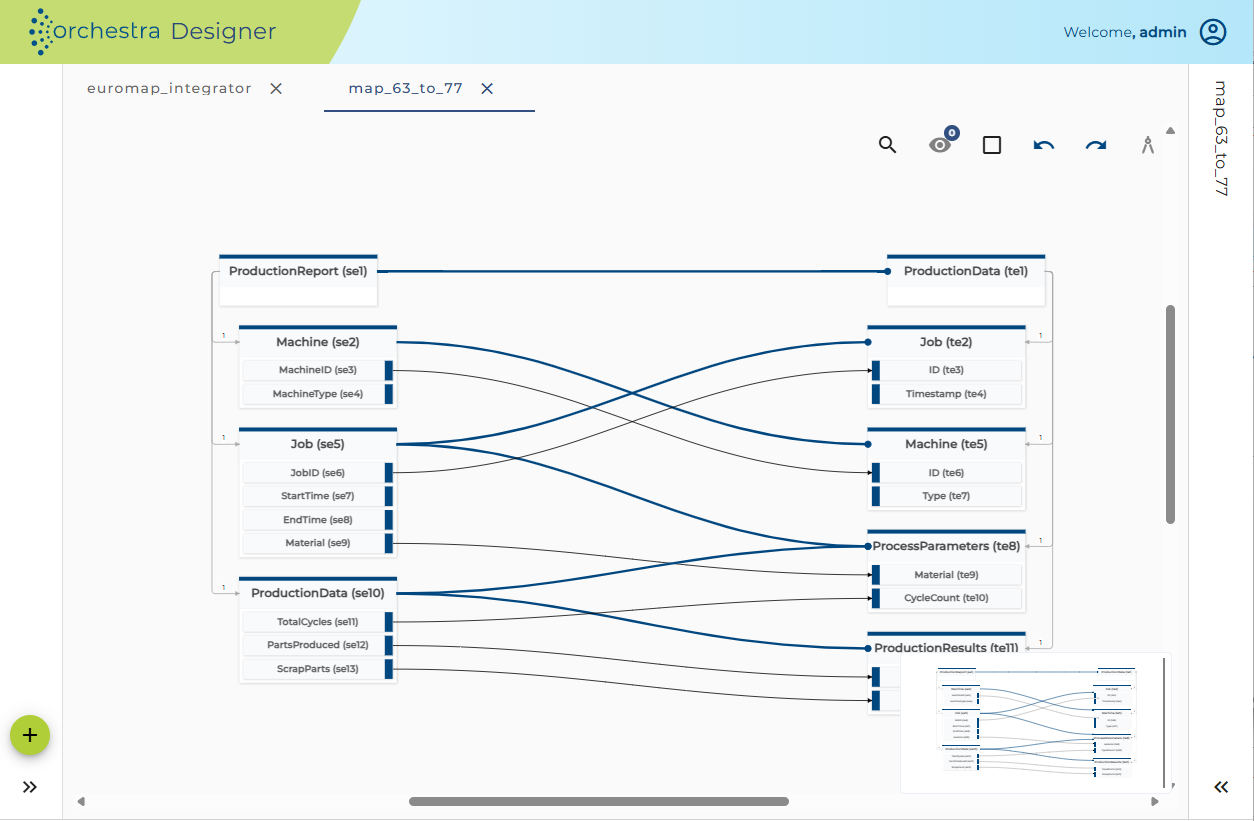
Task: Click the StartTime (se7) field
Action: pyautogui.click(x=313, y=496)
